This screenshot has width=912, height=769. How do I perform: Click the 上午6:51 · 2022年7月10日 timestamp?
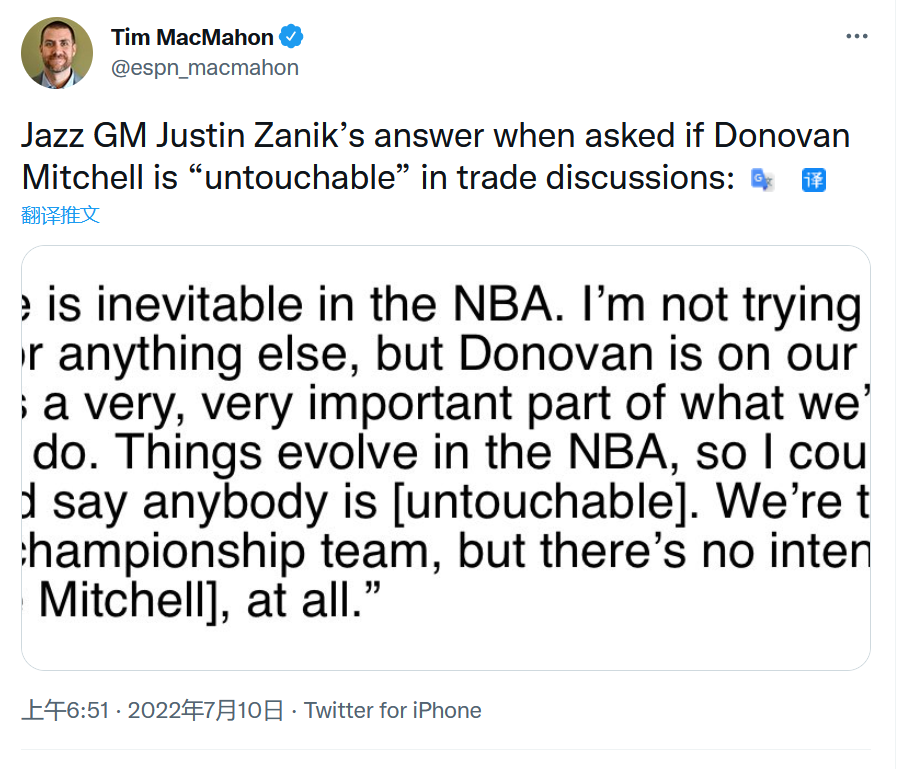152,710
